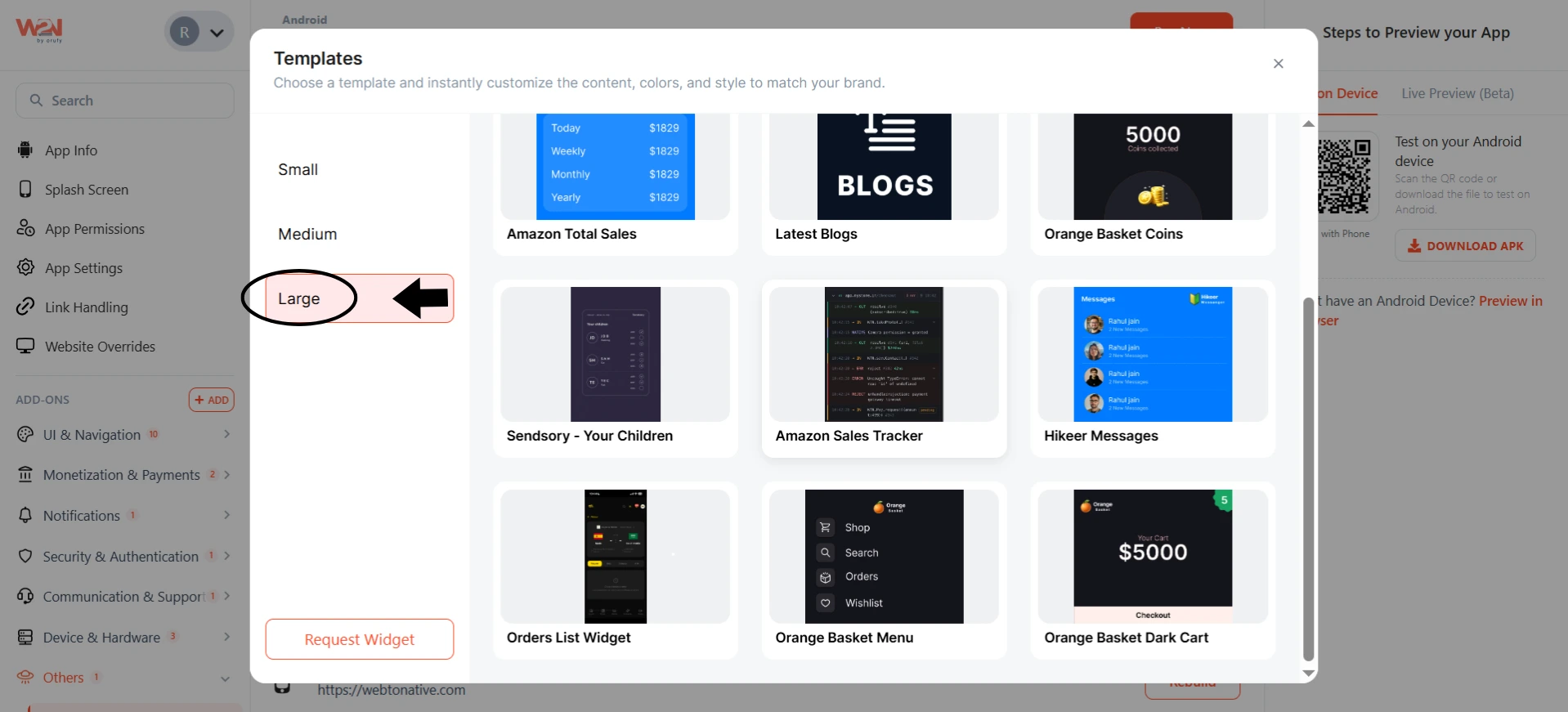Expand Device & Hardware section

tap(226, 637)
